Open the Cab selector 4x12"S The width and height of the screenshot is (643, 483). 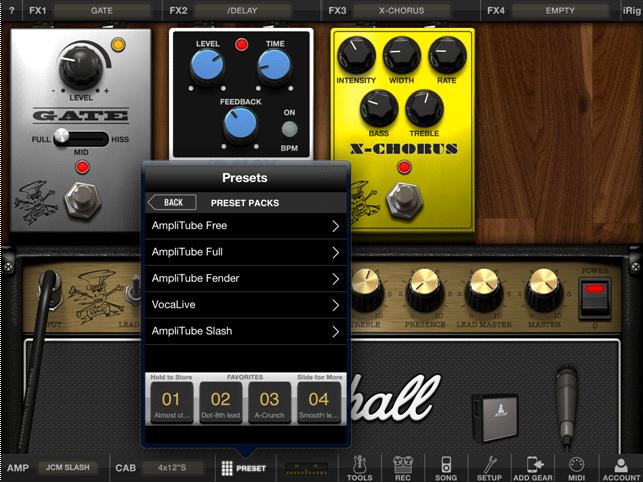(172, 467)
